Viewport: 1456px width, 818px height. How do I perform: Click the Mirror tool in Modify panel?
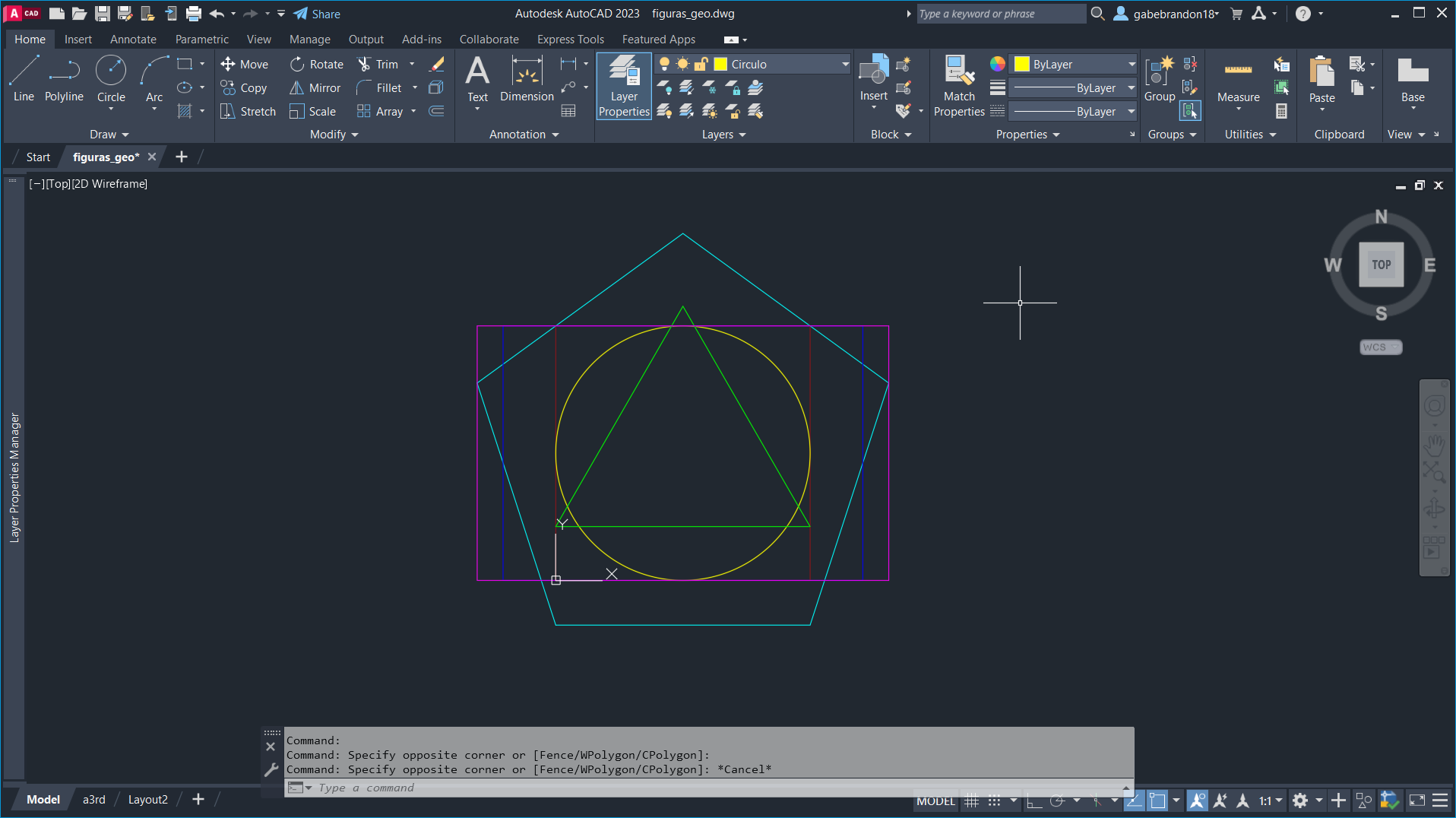[315, 87]
